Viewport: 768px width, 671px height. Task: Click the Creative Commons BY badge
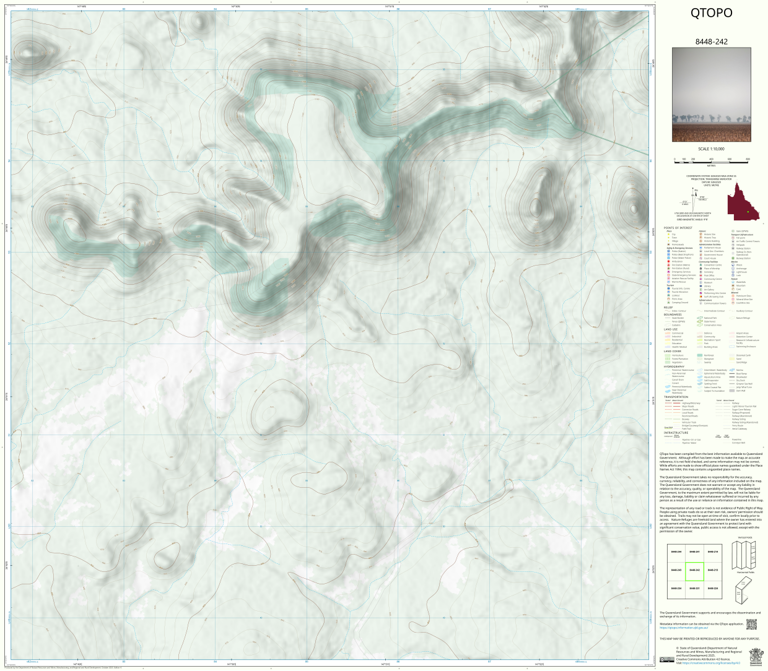coord(666,659)
